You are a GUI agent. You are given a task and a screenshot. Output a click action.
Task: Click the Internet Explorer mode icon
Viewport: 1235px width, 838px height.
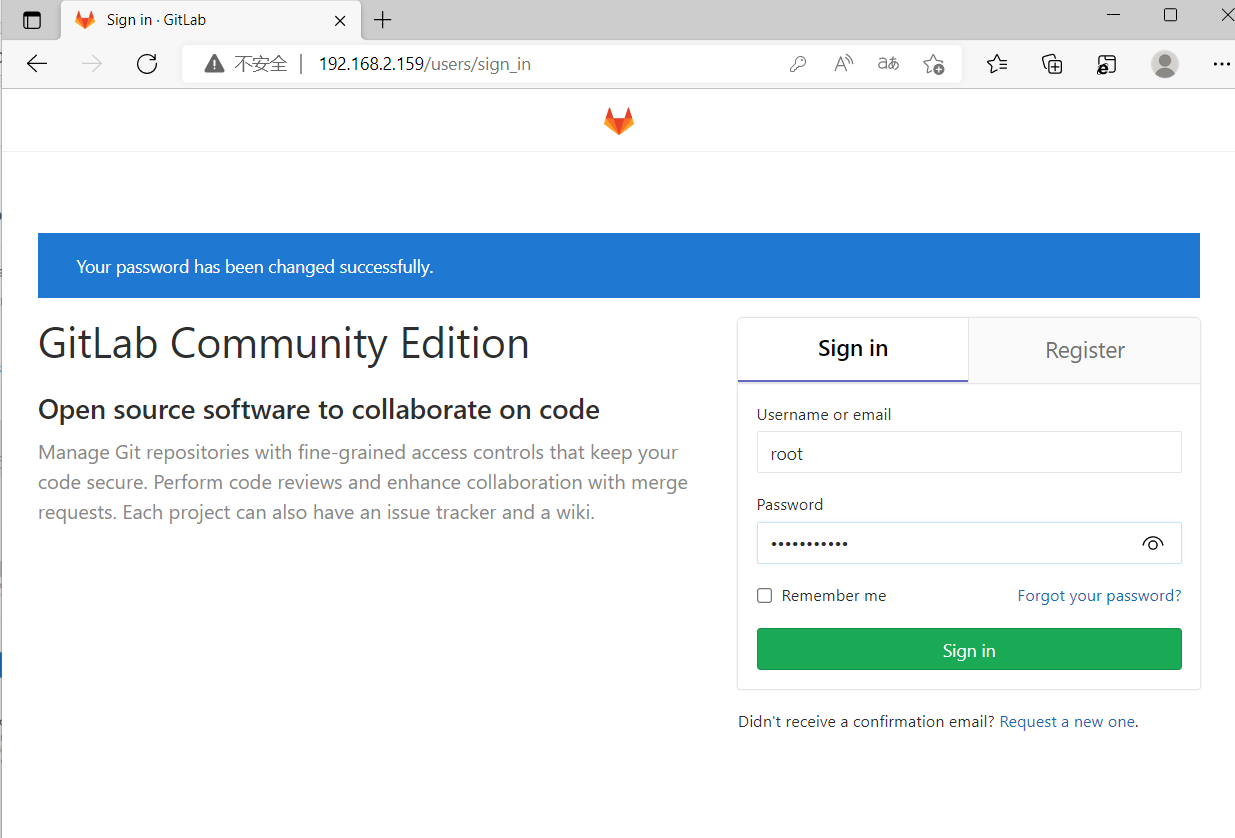tap(1106, 64)
